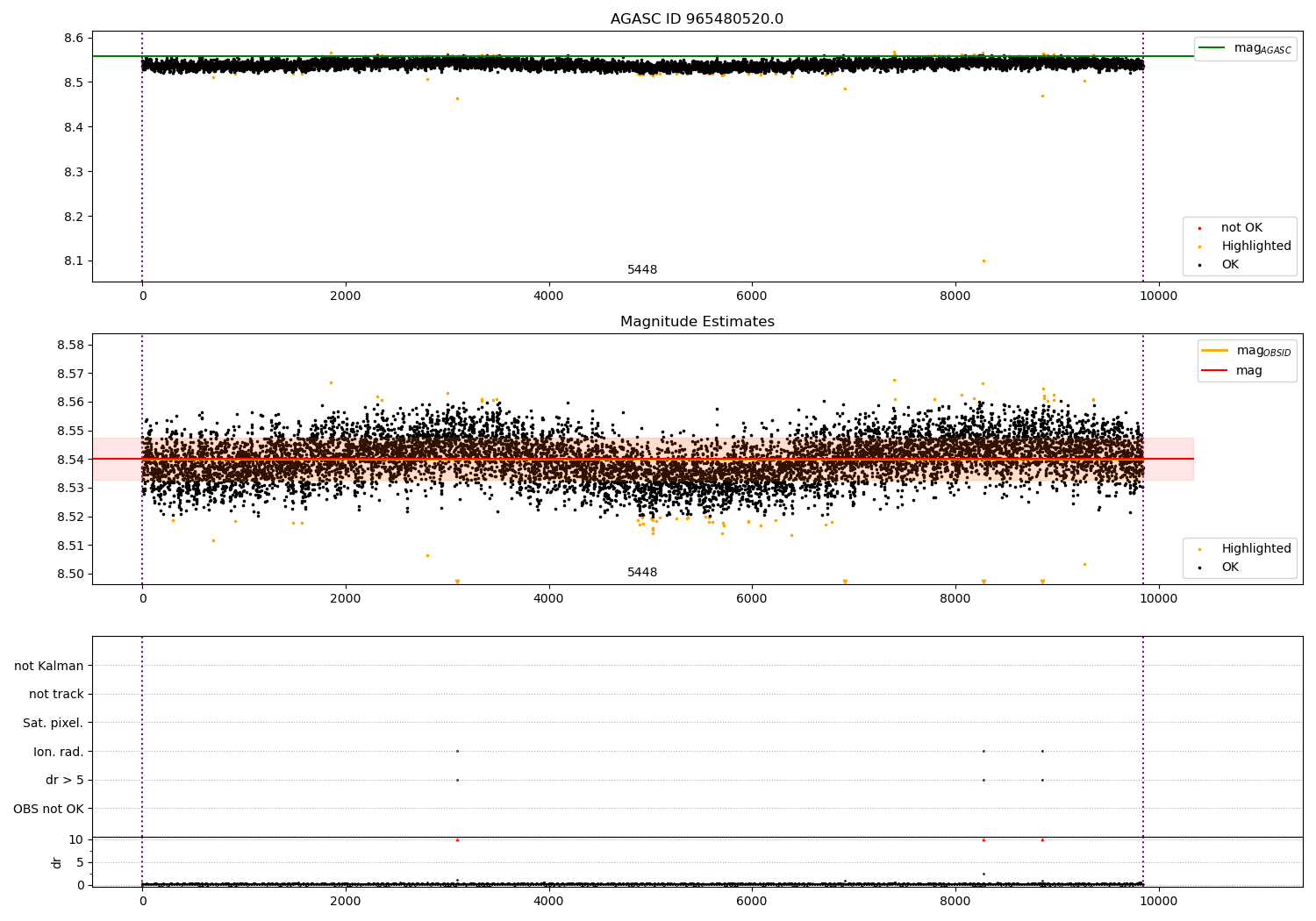Click the red dr marker near x 3100
Screen dimensions: 1316x921
pyautogui.click(x=457, y=839)
